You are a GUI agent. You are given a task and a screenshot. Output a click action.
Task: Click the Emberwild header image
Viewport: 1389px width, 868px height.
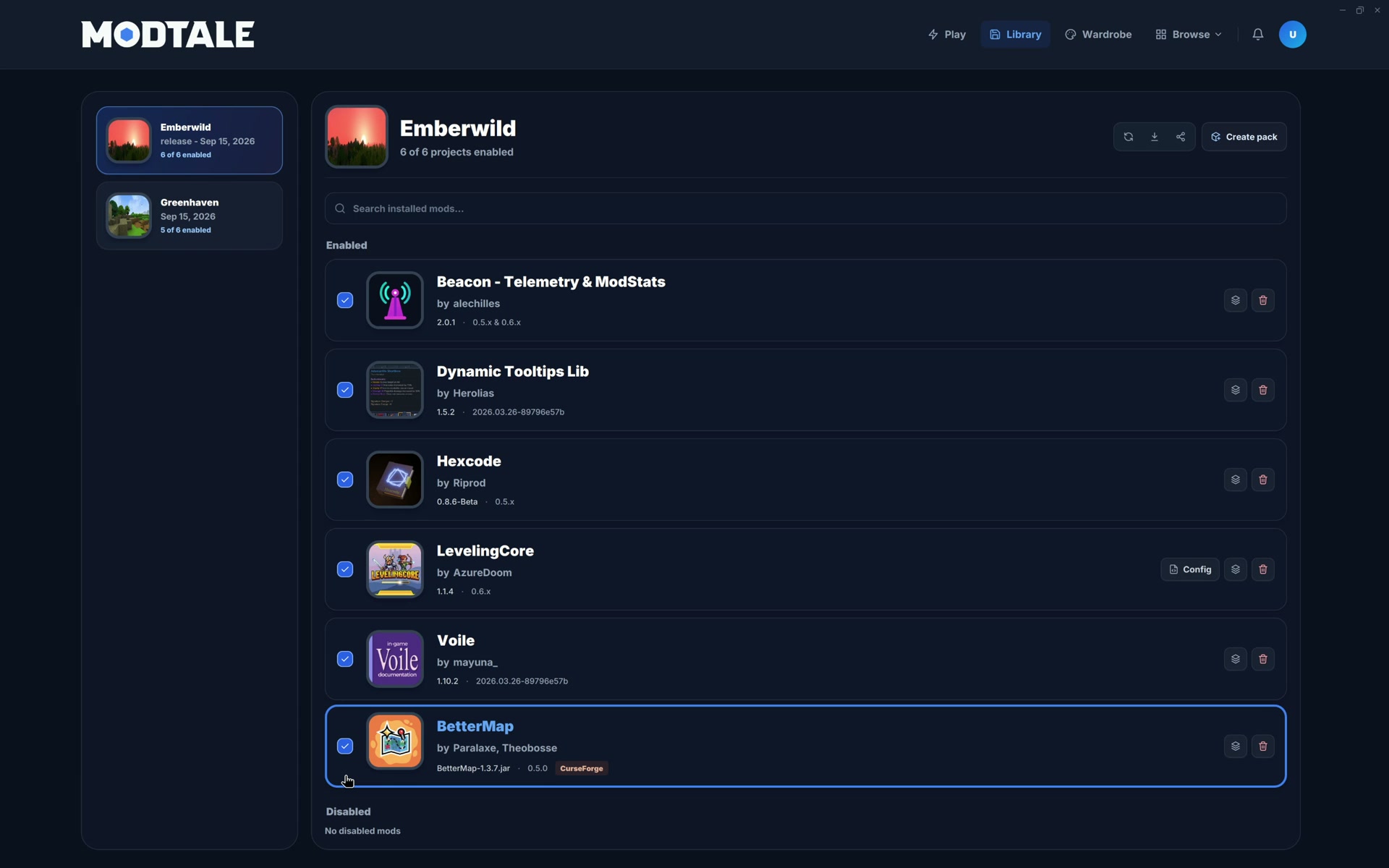pyautogui.click(x=357, y=137)
